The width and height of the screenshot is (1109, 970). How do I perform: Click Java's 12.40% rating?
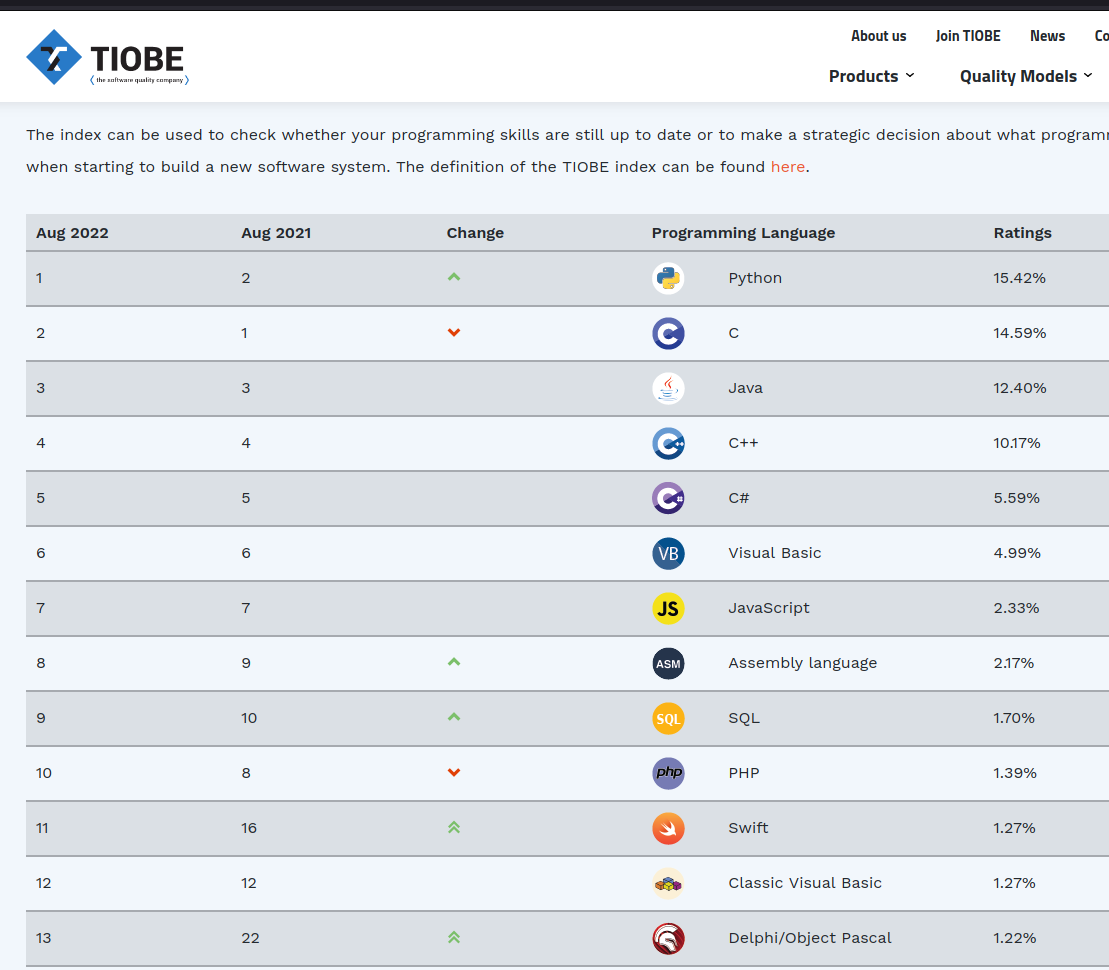[x=1019, y=388]
